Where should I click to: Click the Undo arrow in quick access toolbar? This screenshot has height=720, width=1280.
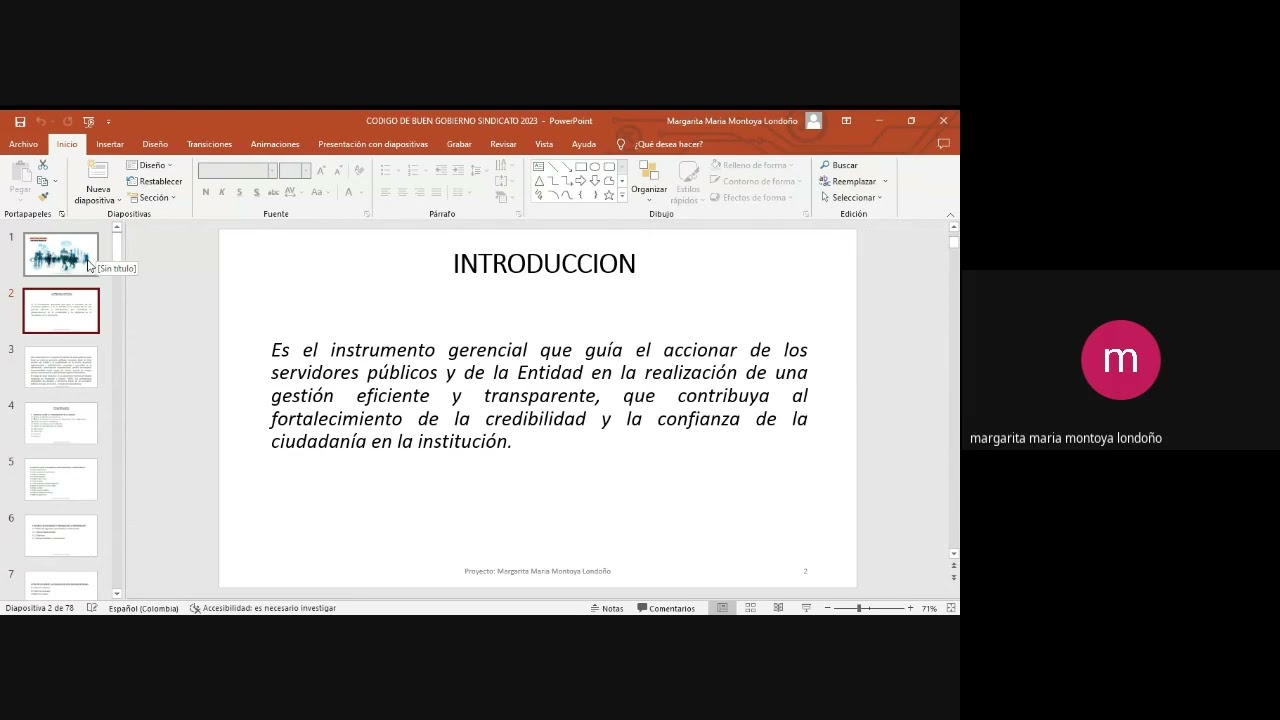coord(41,121)
